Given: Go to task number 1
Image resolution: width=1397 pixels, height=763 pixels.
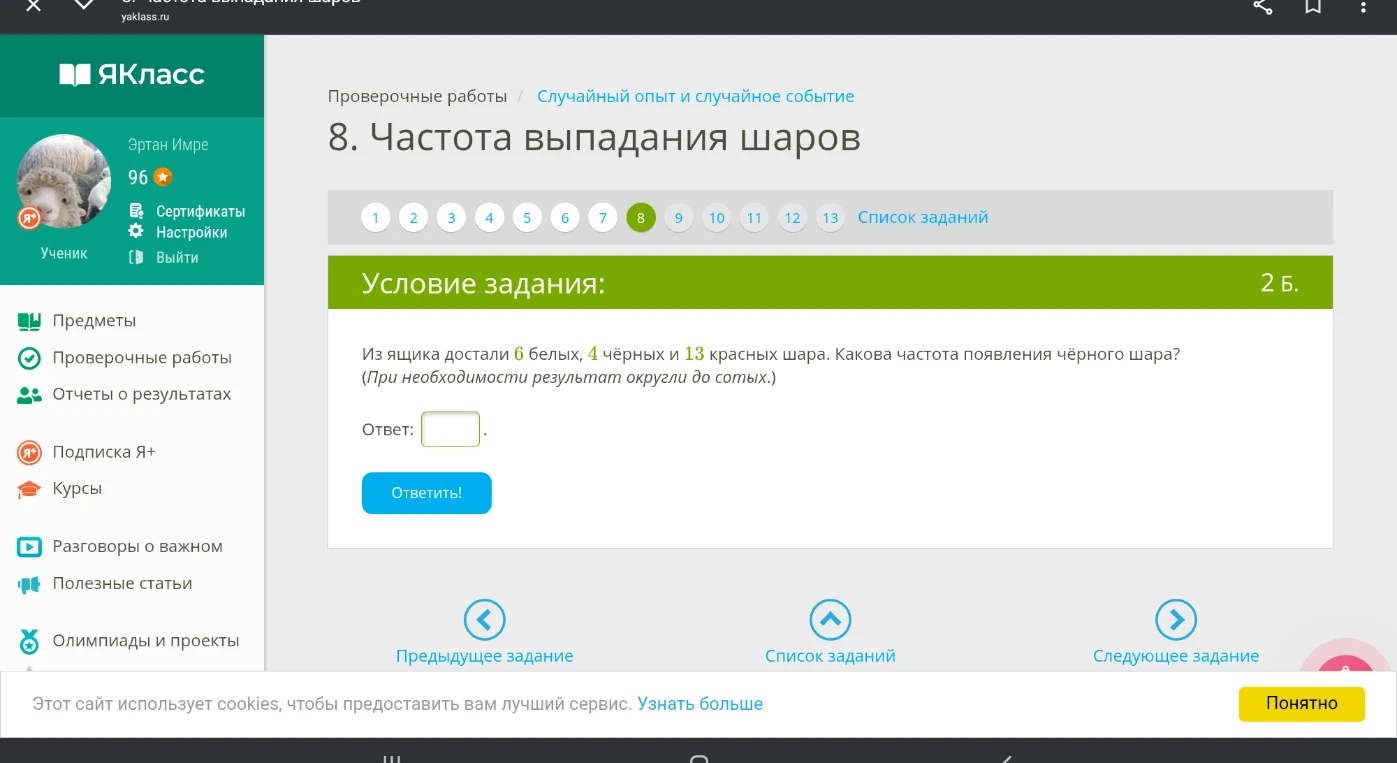Looking at the screenshot, I should [375, 217].
